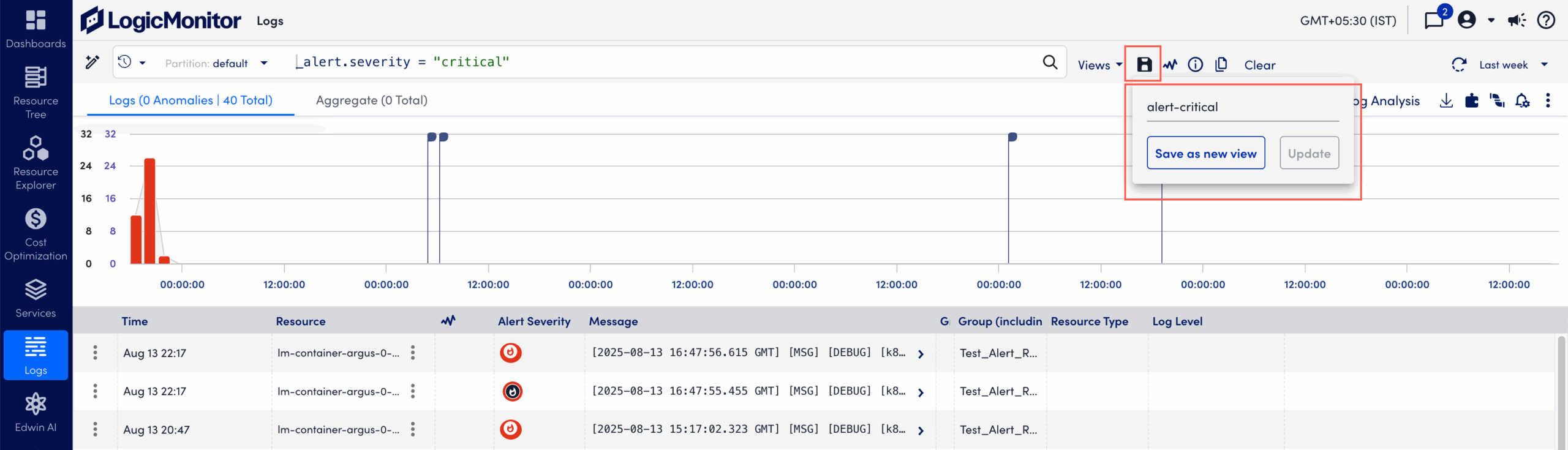The image size is (1568, 450).
Task: Click the log pipeline arrow icon
Action: tap(1497, 100)
